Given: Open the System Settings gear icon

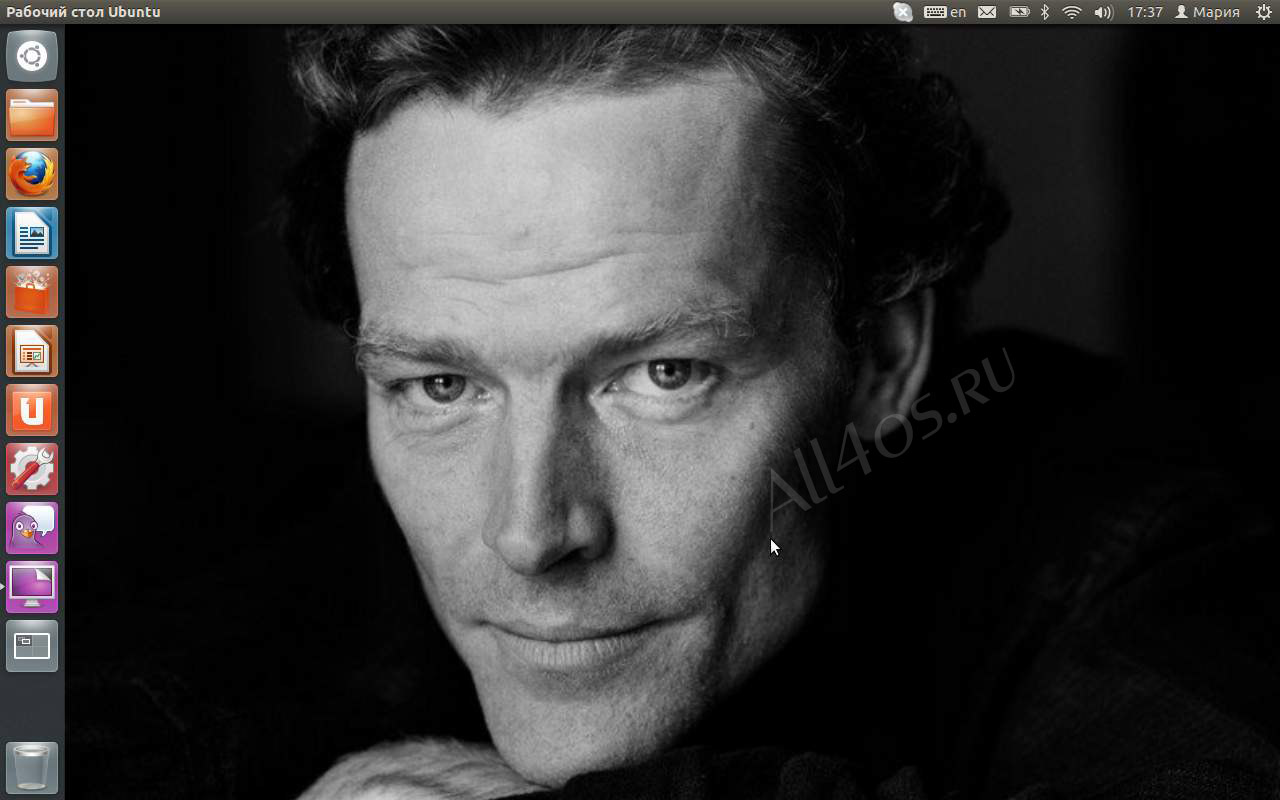Looking at the screenshot, I should pyautogui.click(x=32, y=469).
